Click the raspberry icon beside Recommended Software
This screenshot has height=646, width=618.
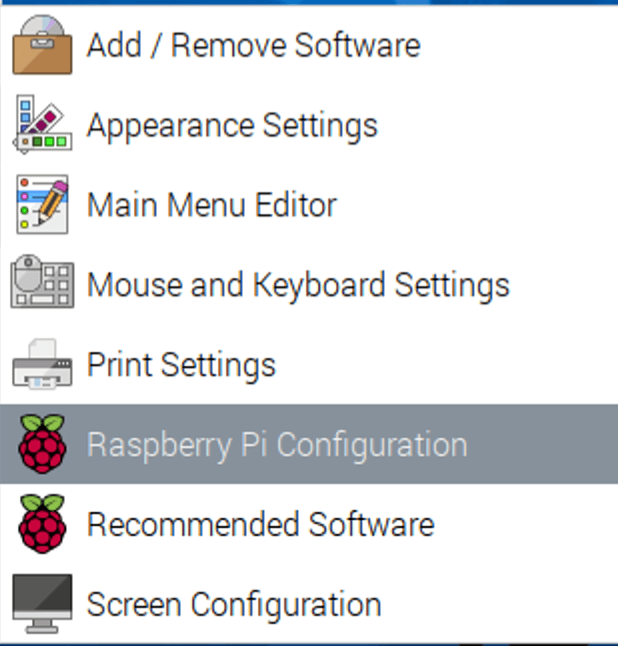tap(42, 524)
